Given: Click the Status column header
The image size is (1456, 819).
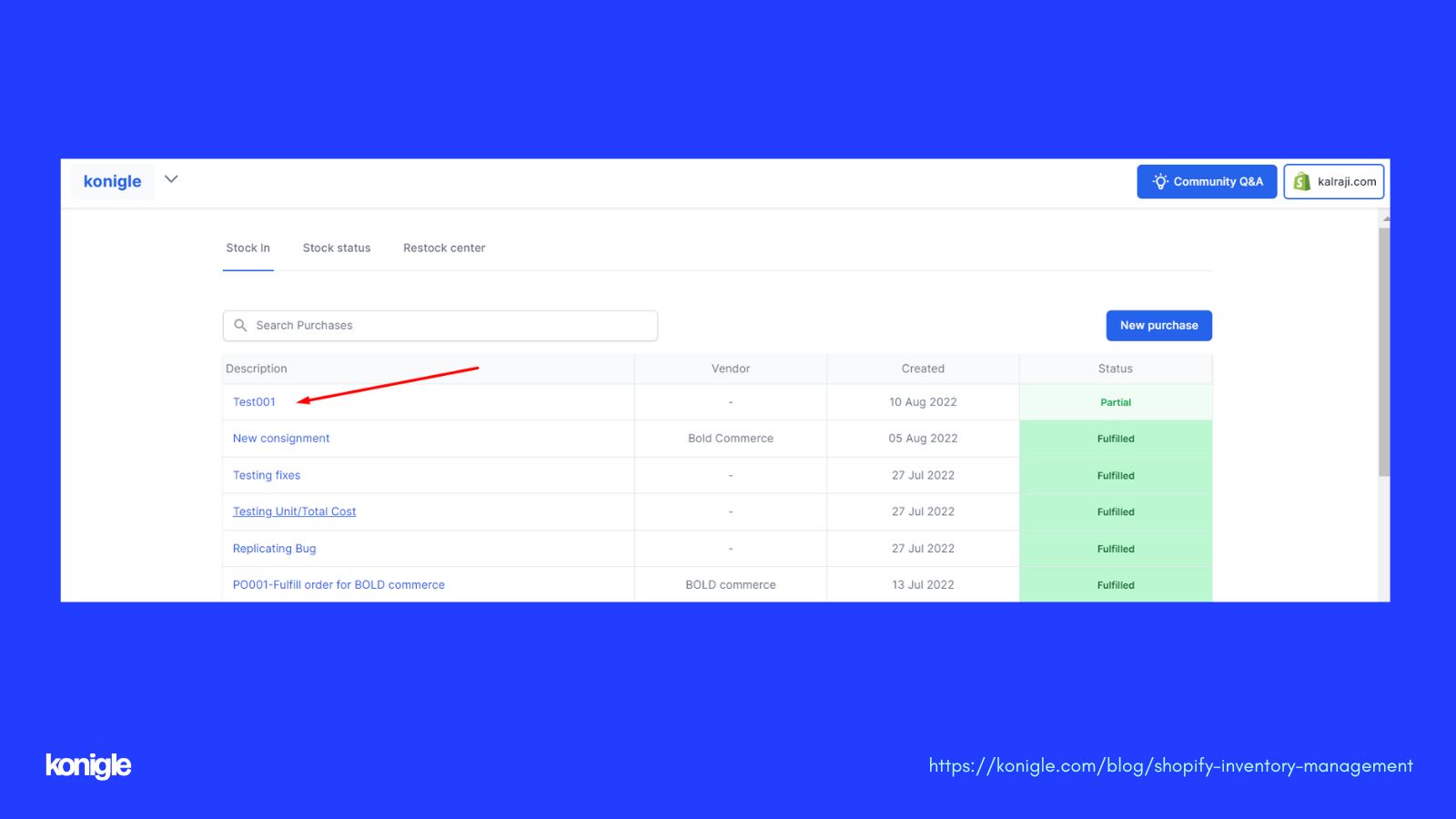Looking at the screenshot, I should click(1116, 369).
